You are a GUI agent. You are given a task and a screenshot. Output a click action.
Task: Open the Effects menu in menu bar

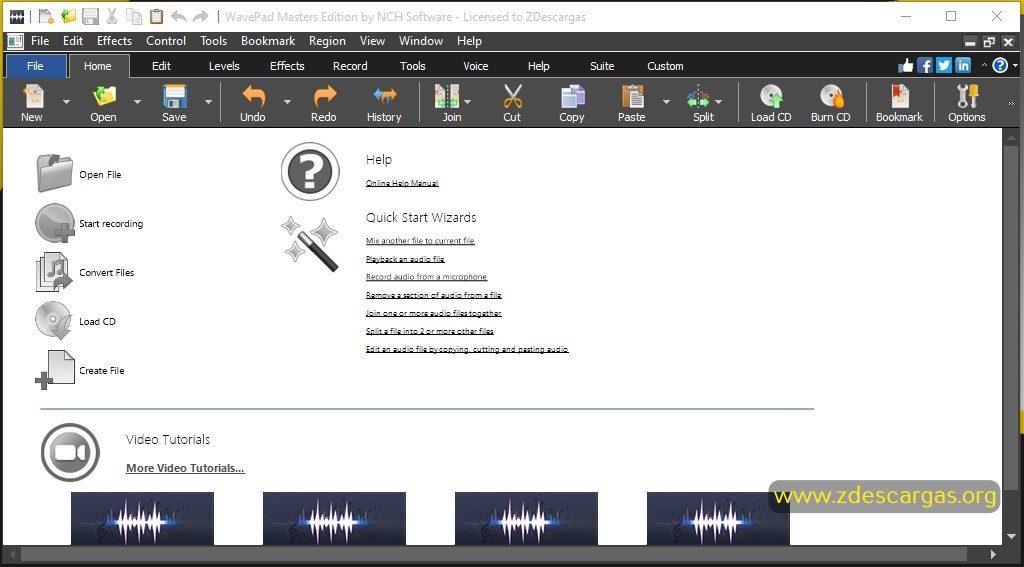tap(114, 40)
